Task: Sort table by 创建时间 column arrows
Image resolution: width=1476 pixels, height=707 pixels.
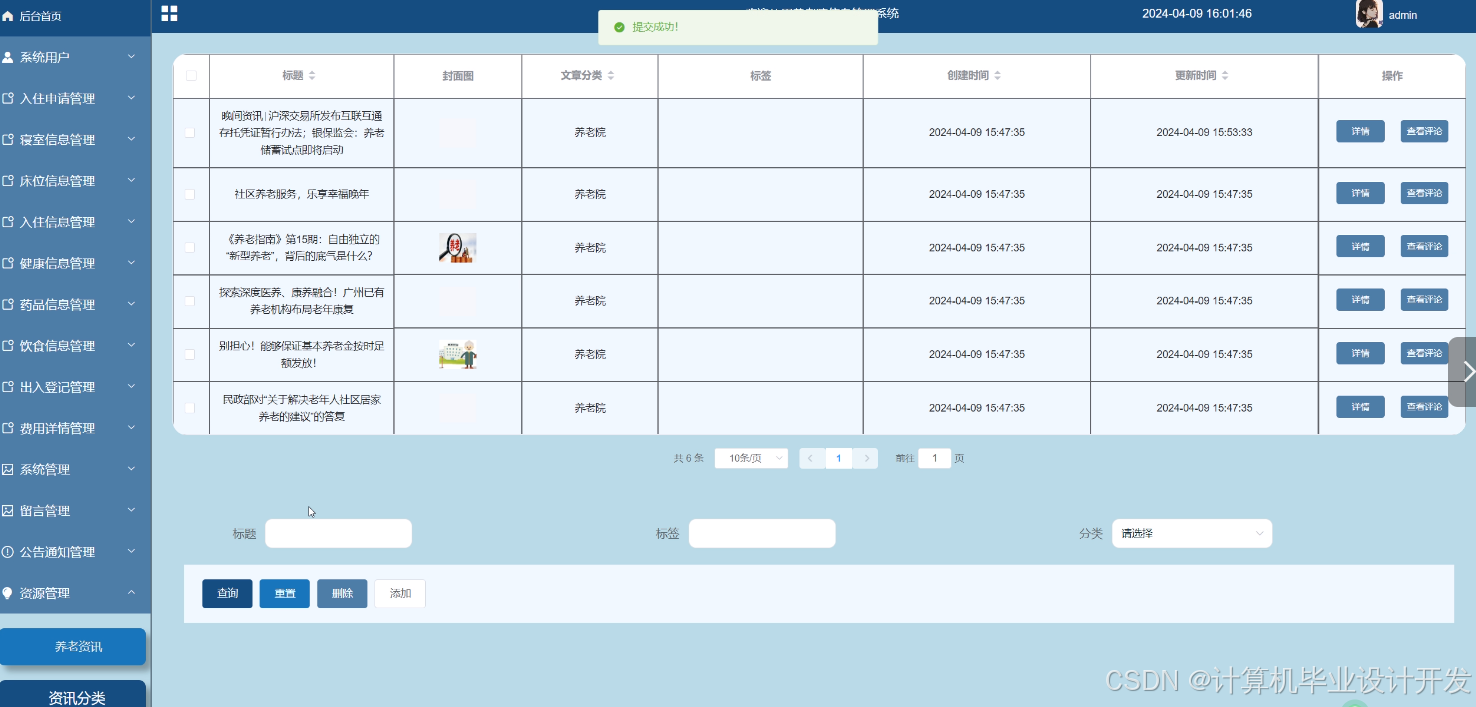Action: tap(997, 76)
